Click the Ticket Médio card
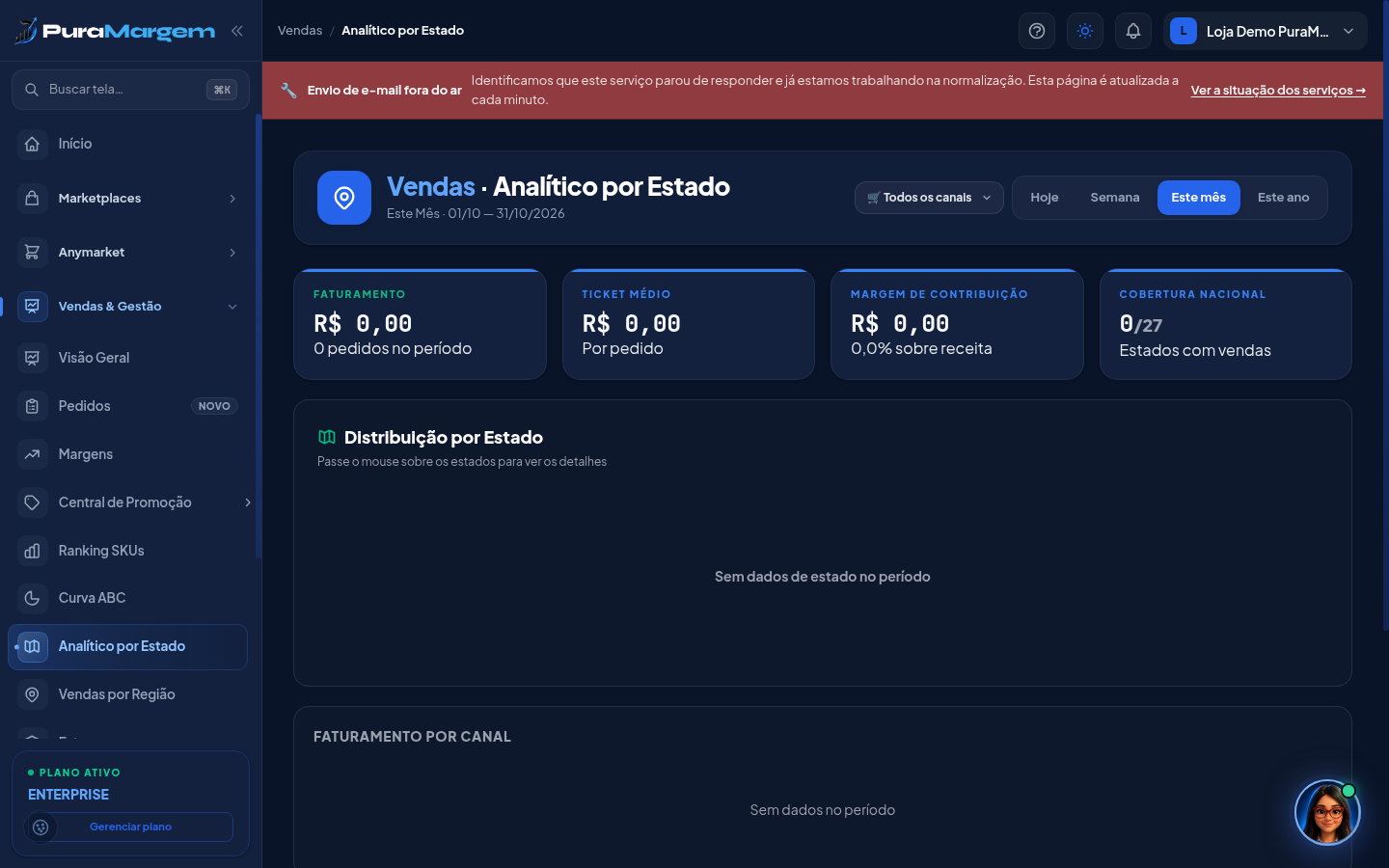Screen dimensions: 1389x868 689,324
